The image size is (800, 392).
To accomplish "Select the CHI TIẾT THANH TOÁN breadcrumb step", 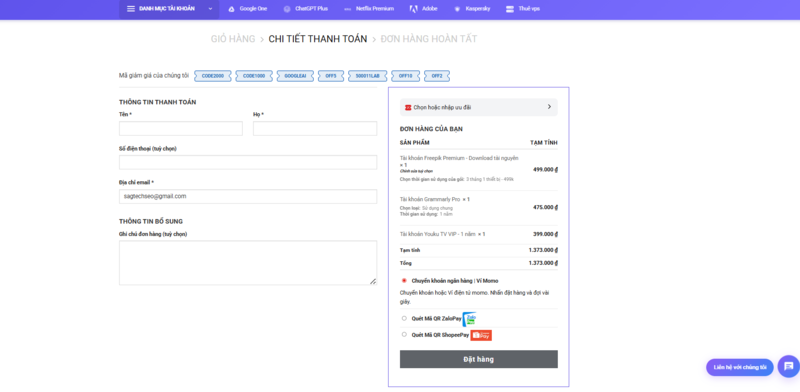I will (x=318, y=39).
